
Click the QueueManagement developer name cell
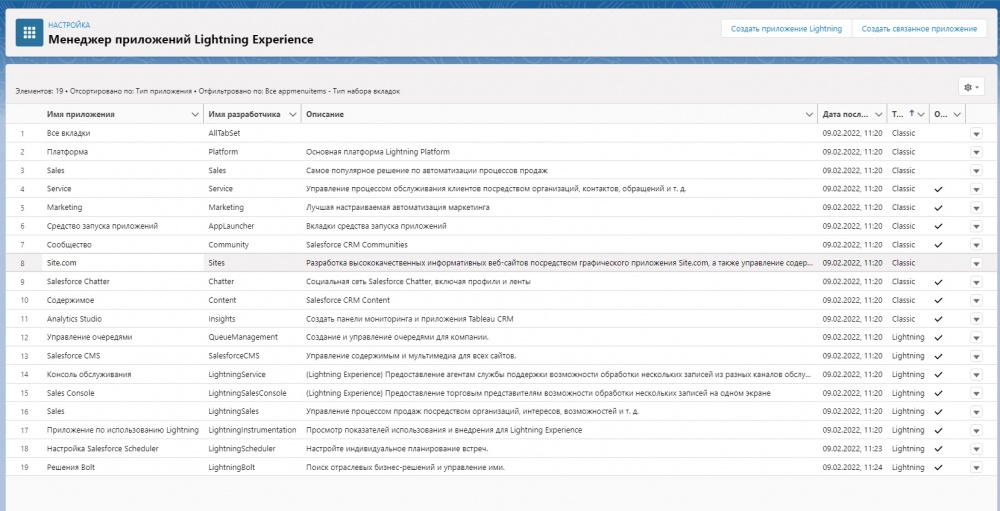coord(243,337)
